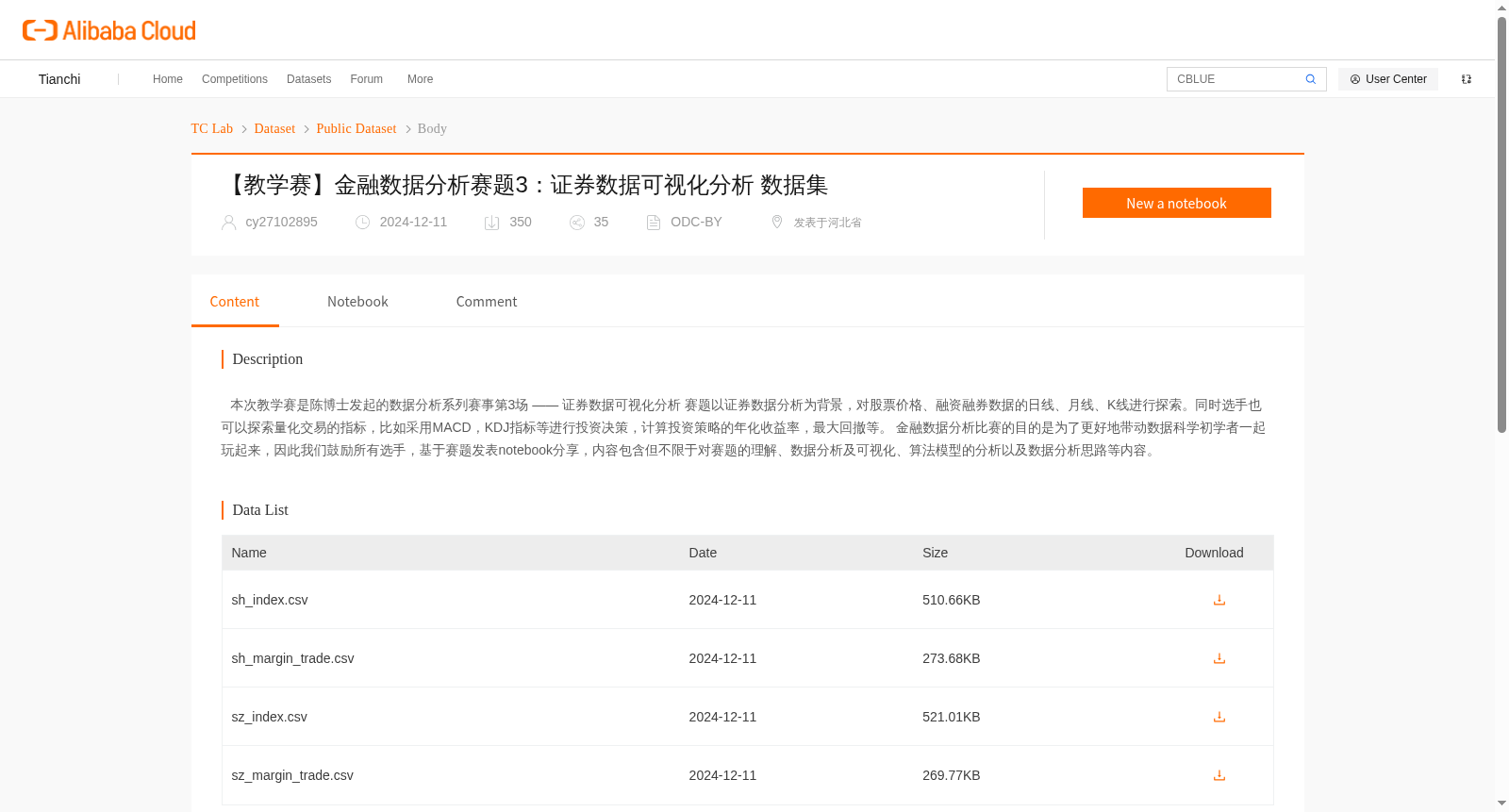Focus the CBLUE search field
Viewport: 1509px width, 812px height.
tap(1235, 79)
